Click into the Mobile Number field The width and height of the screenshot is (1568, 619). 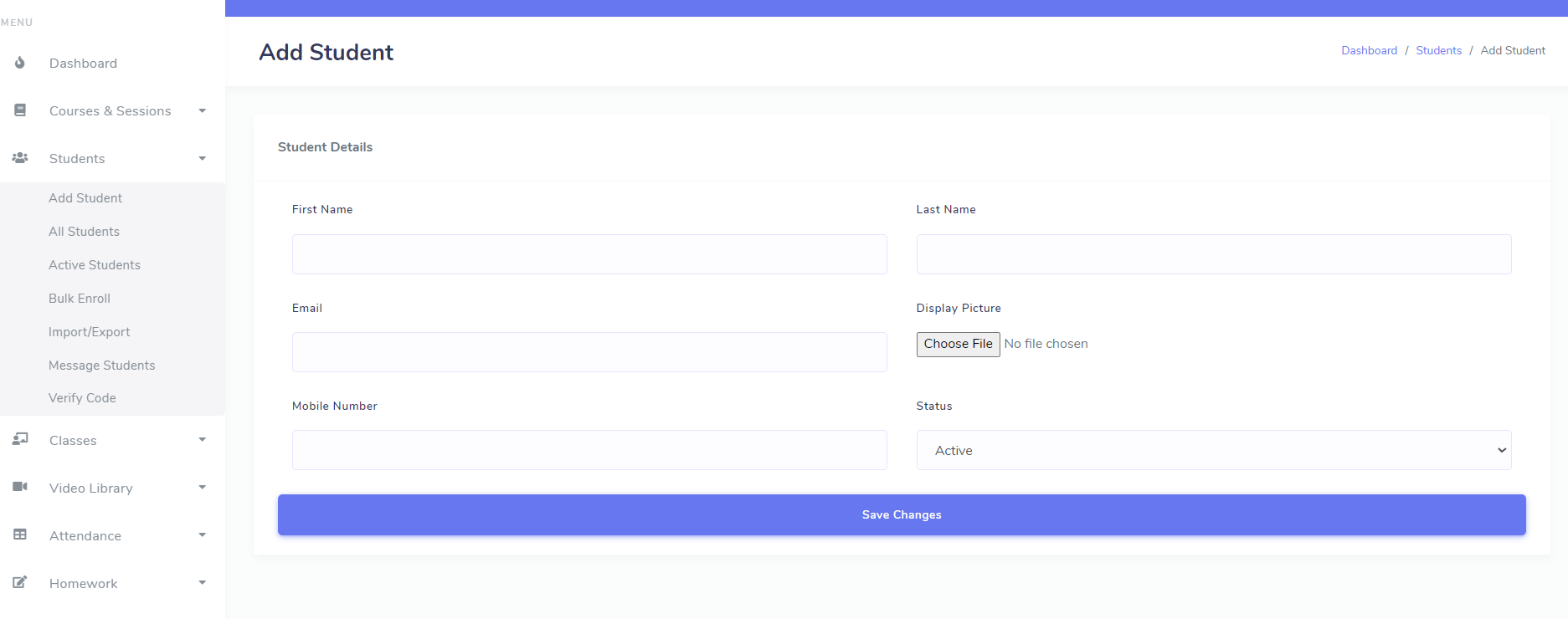point(589,450)
